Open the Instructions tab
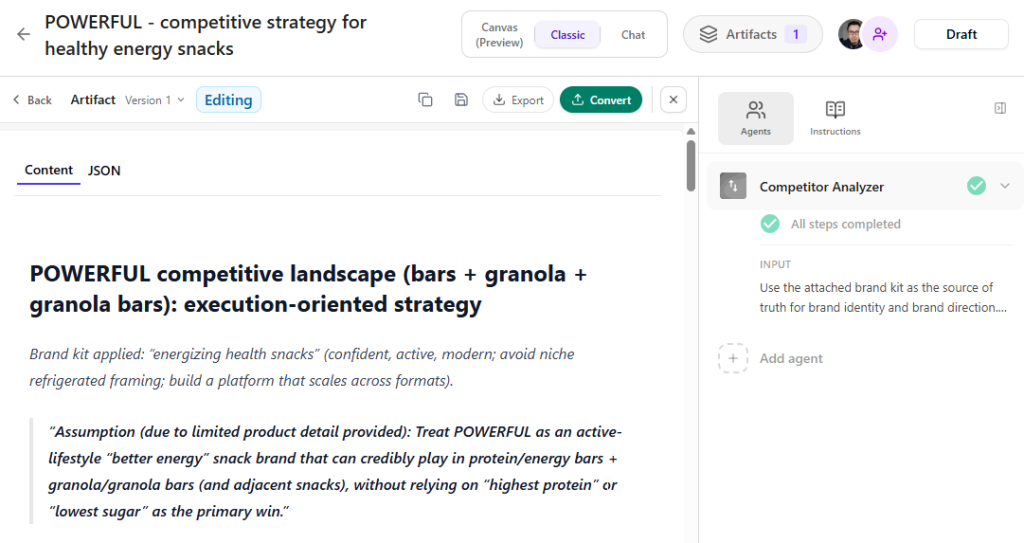The width and height of the screenshot is (1024, 543). pos(835,117)
